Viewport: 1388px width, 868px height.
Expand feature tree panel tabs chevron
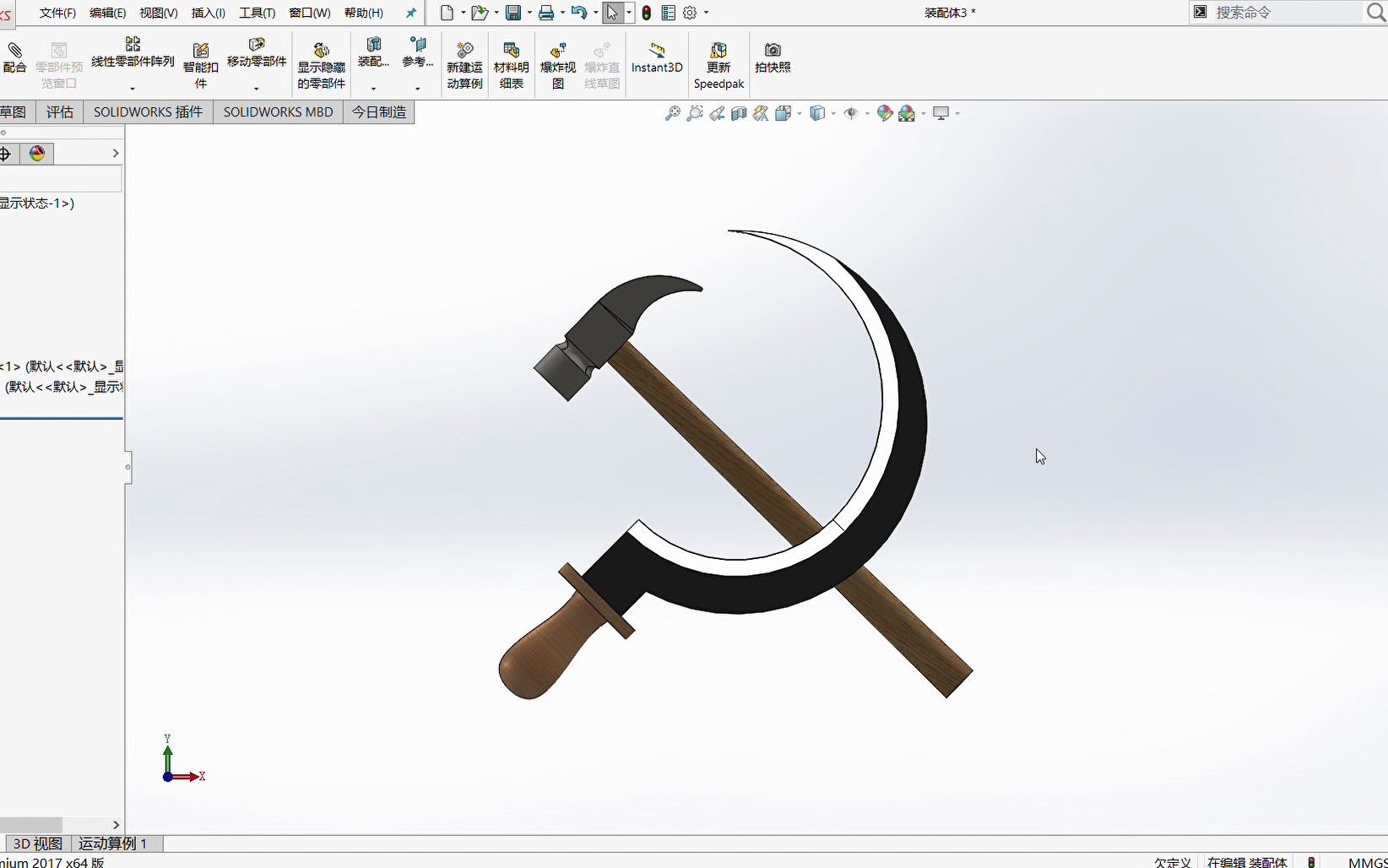point(115,153)
